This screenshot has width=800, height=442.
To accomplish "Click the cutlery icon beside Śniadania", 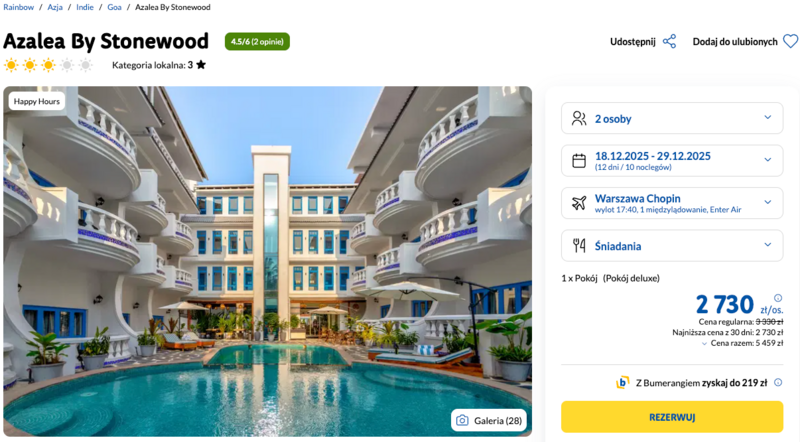I will 579,245.
